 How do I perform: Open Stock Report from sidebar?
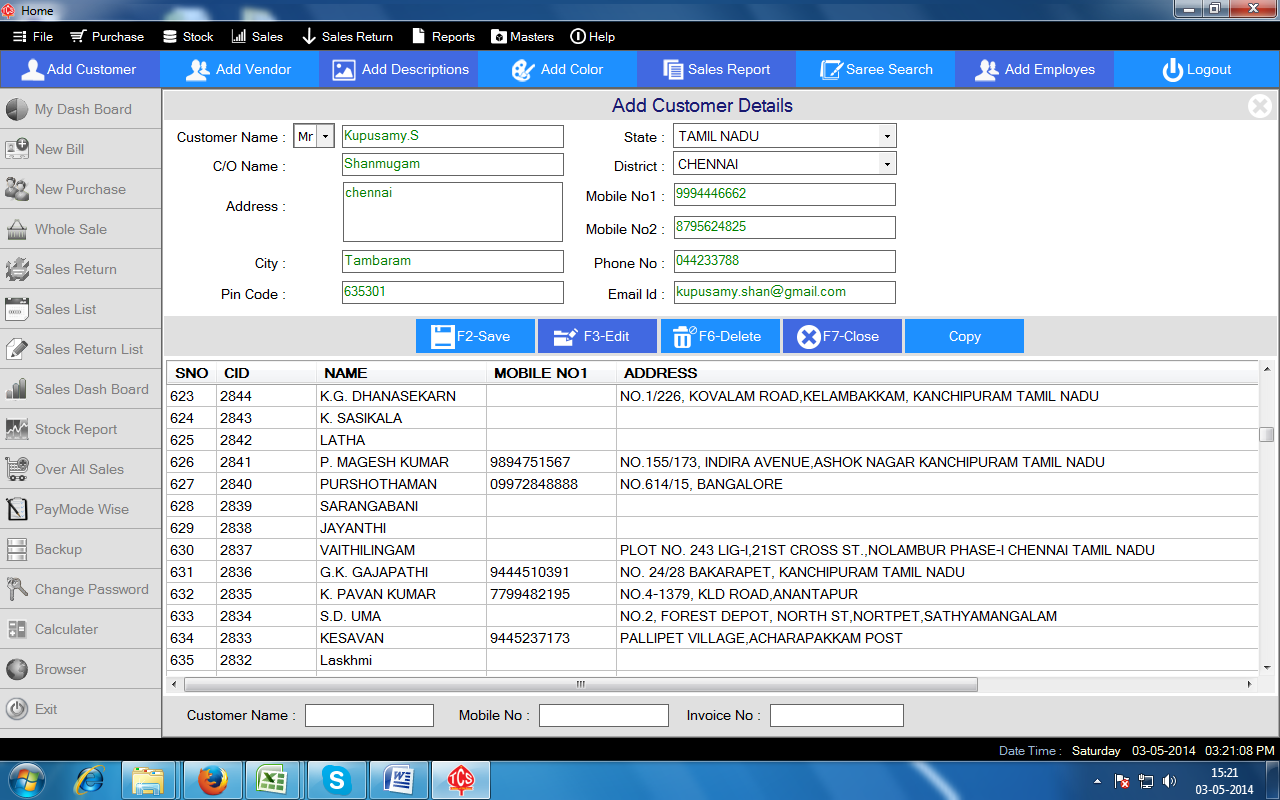coord(76,429)
